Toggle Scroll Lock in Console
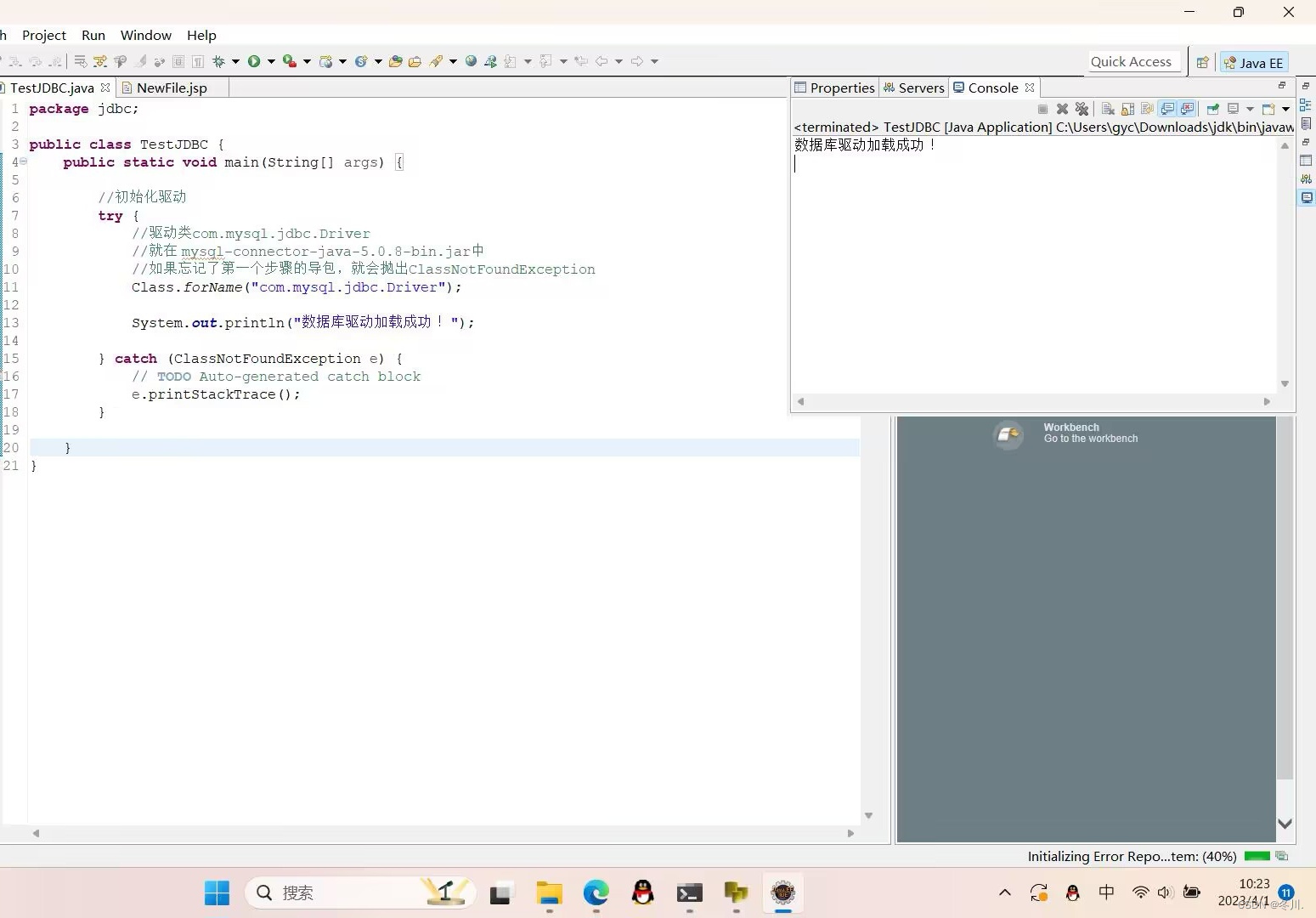1316x918 pixels. [1127, 109]
